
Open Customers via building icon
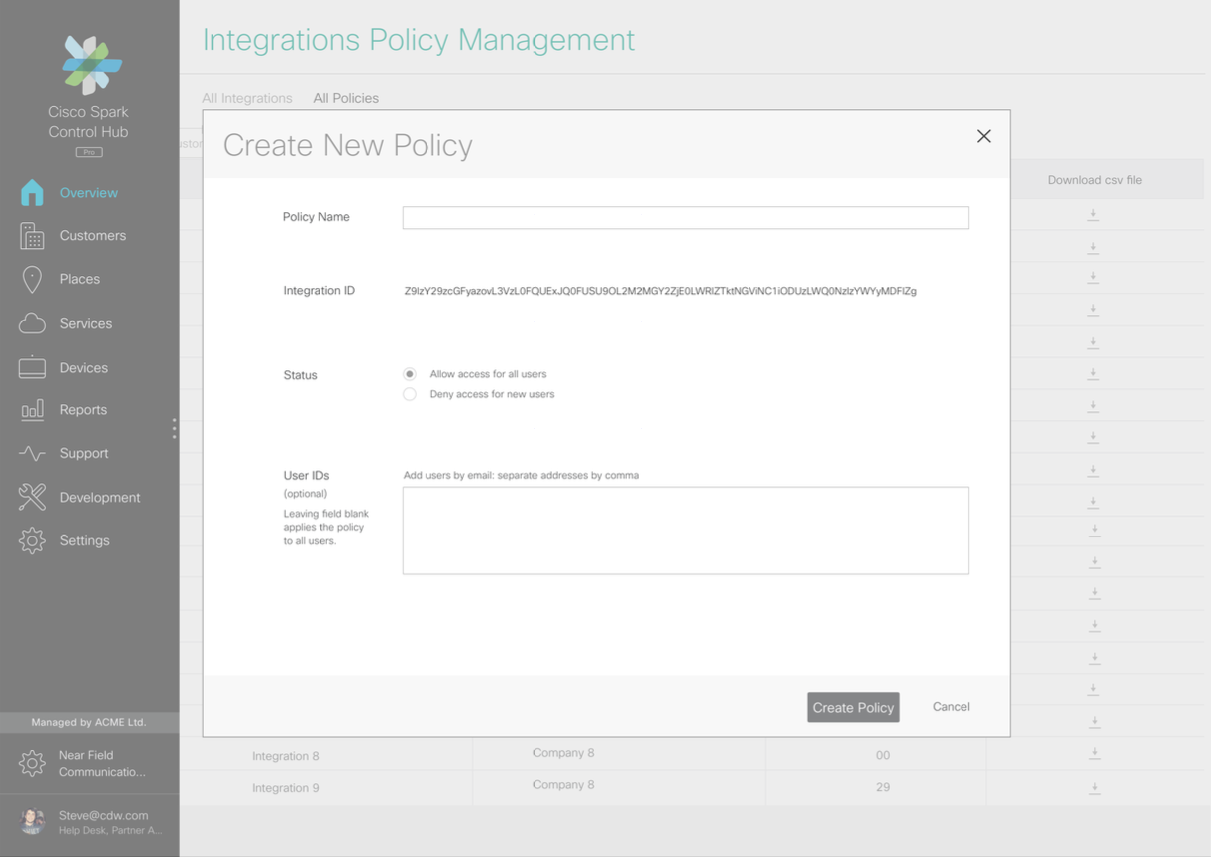point(32,236)
